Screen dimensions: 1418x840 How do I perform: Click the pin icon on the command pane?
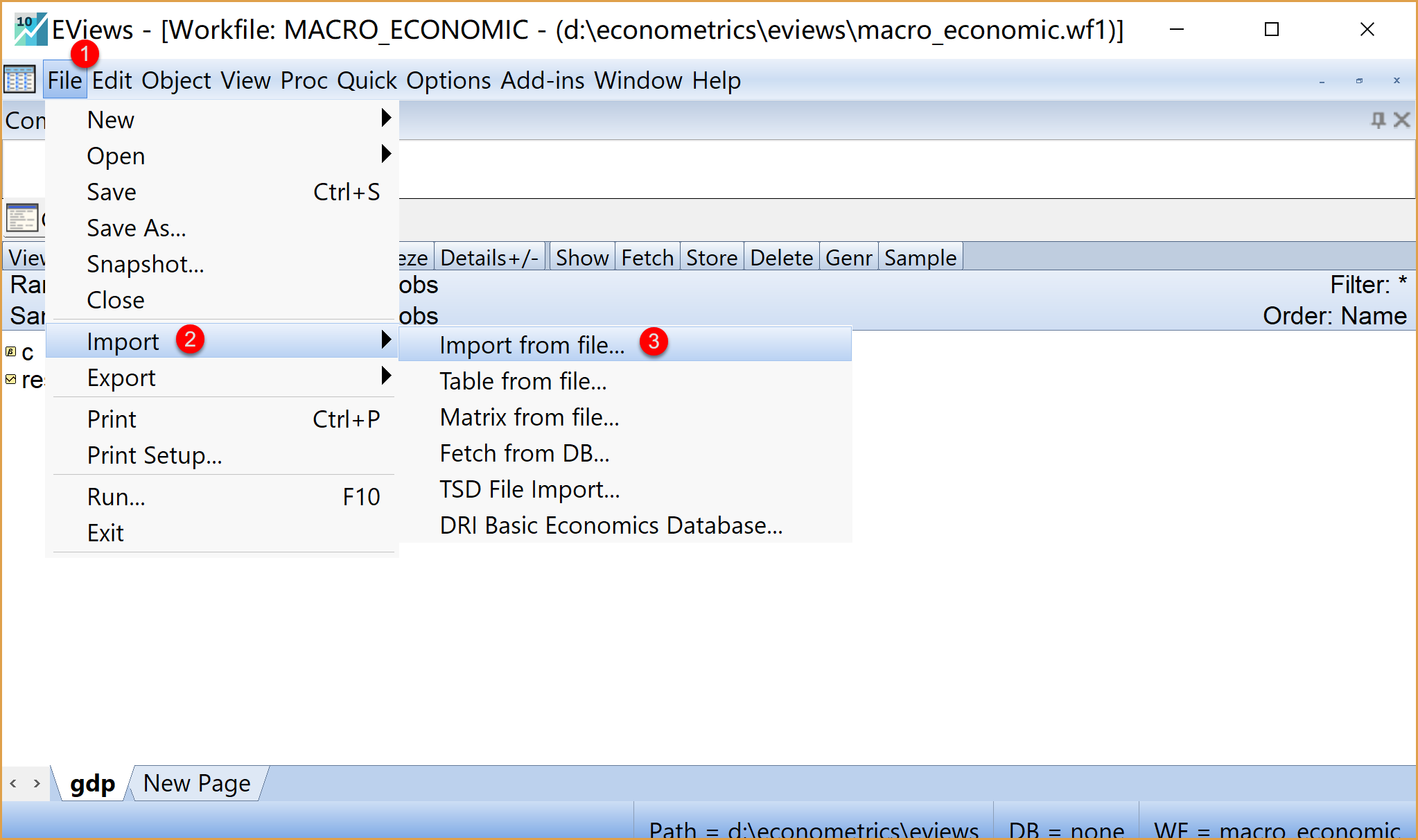click(x=1378, y=120)
